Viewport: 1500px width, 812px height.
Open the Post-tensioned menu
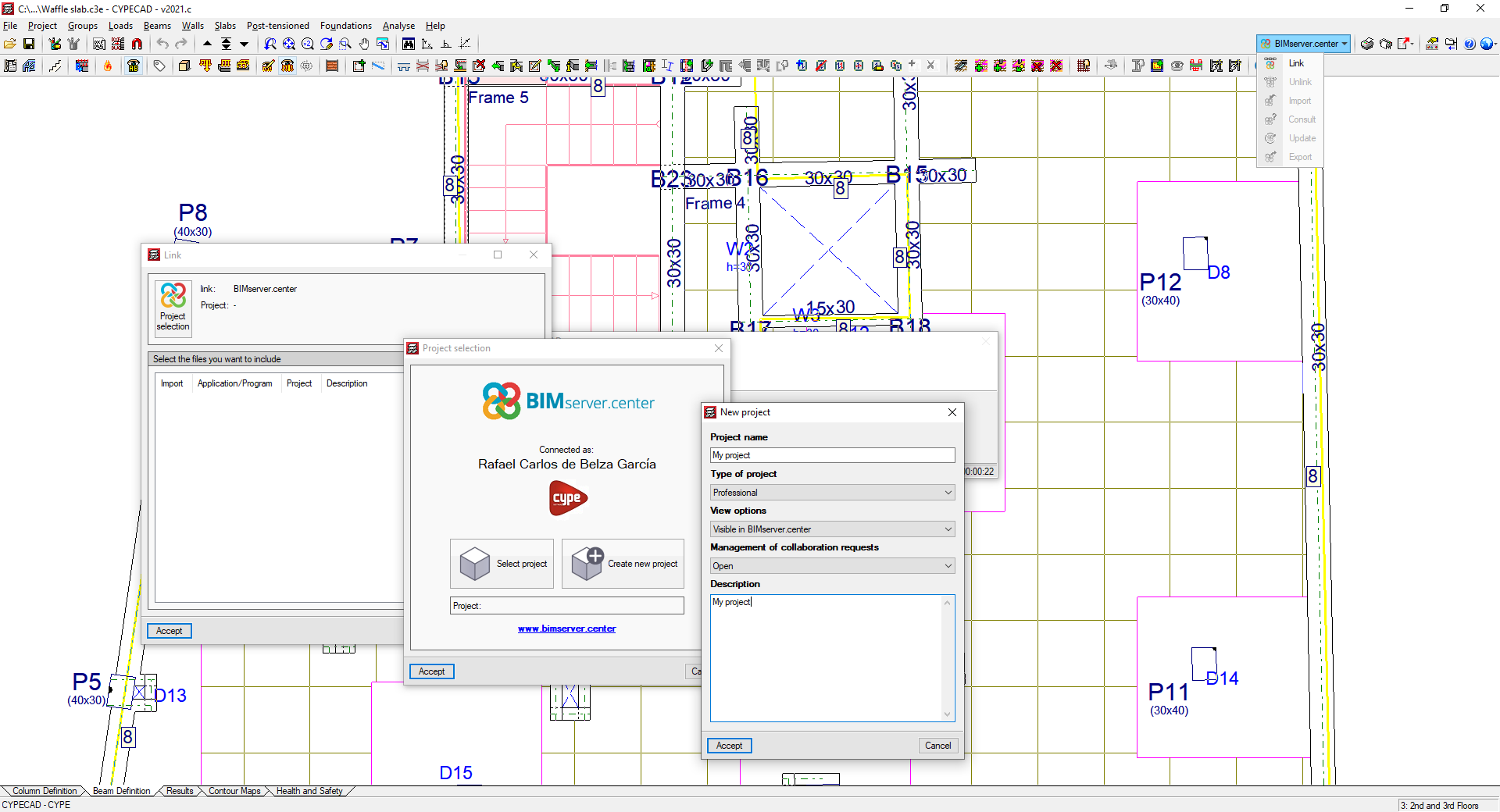click(x=278, y=26)
